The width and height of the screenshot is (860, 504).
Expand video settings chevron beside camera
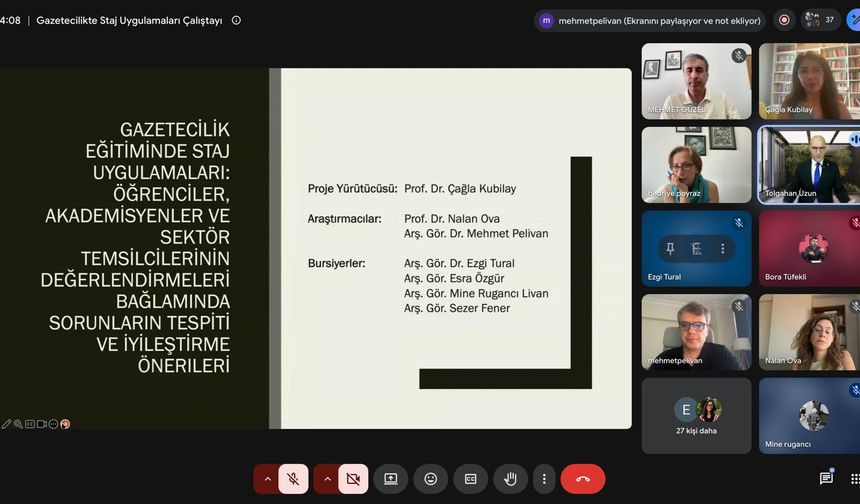pyautogui.click(x=327, y=479)
